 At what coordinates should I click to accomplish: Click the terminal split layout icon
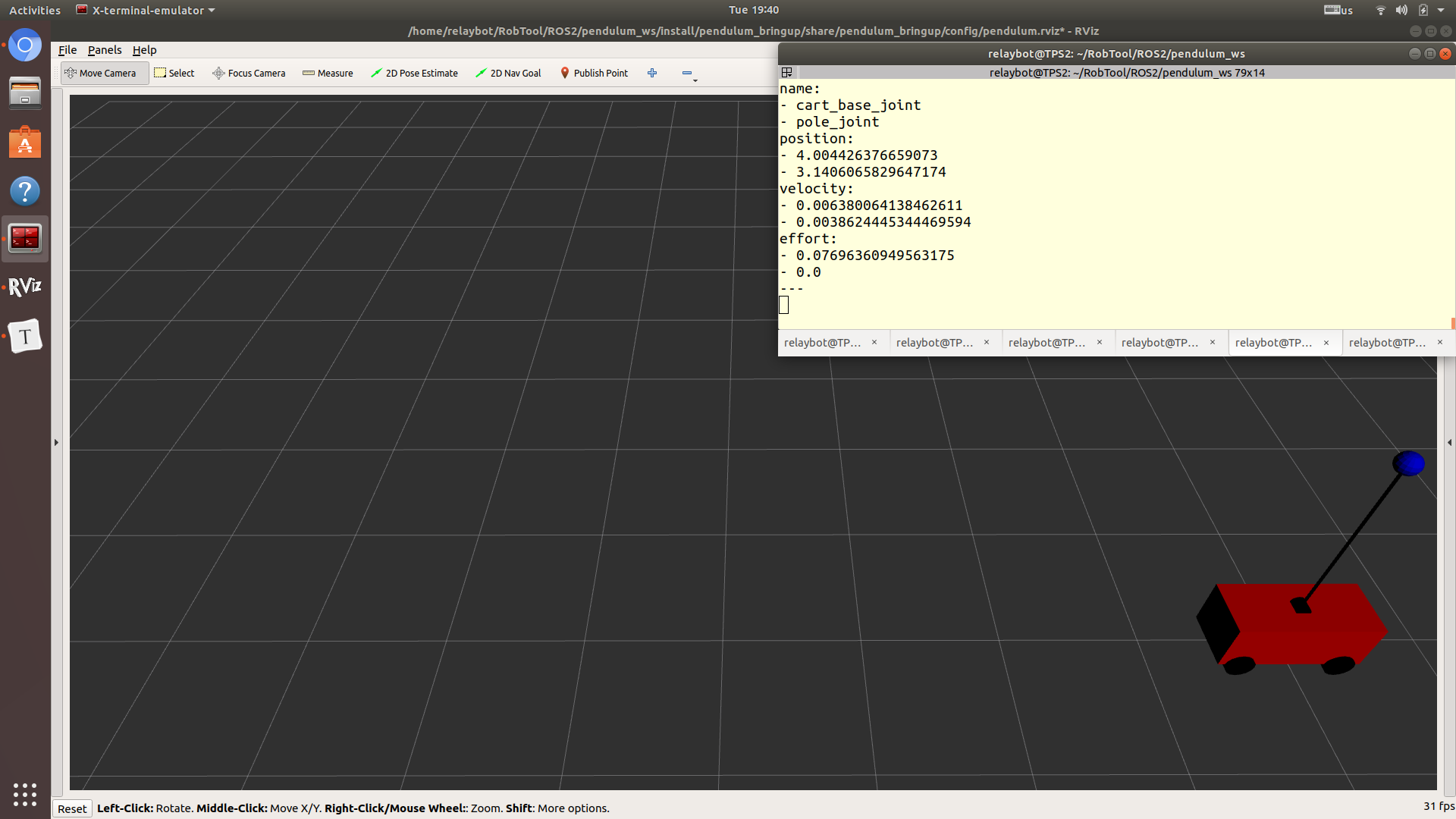[787, 72]
